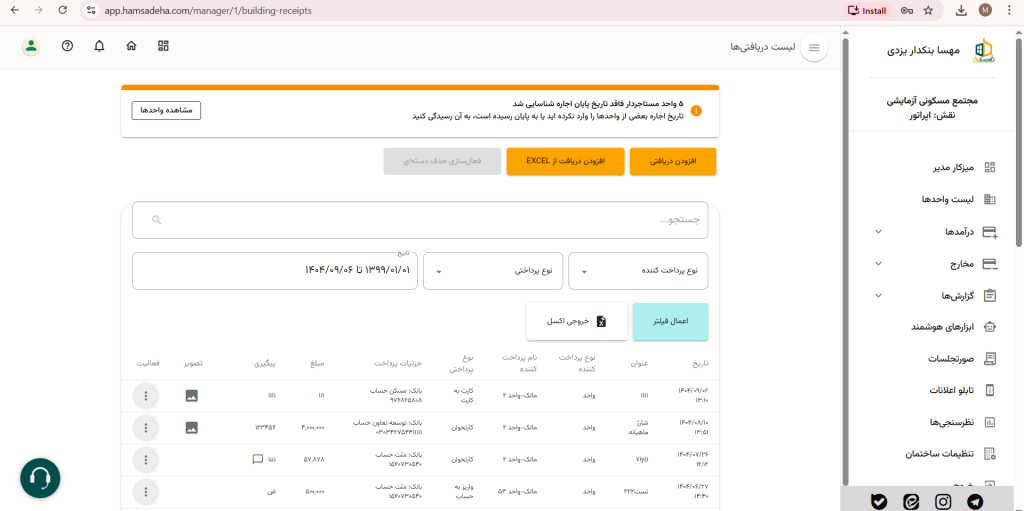1024x511 pixels.
Task: Click the کارت به کارت payment type cell
Action: 462,395
